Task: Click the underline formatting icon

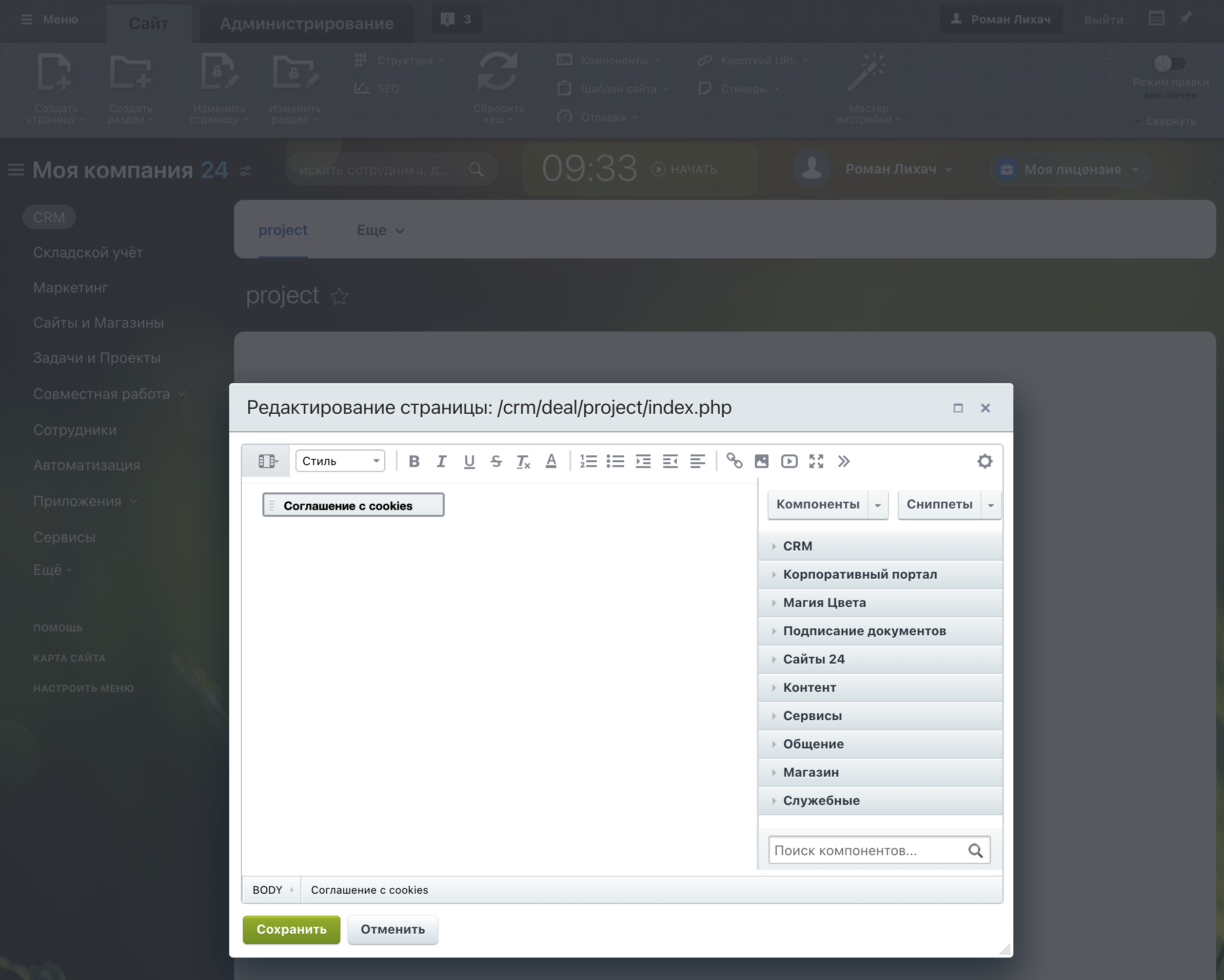Action: [469, 461]
